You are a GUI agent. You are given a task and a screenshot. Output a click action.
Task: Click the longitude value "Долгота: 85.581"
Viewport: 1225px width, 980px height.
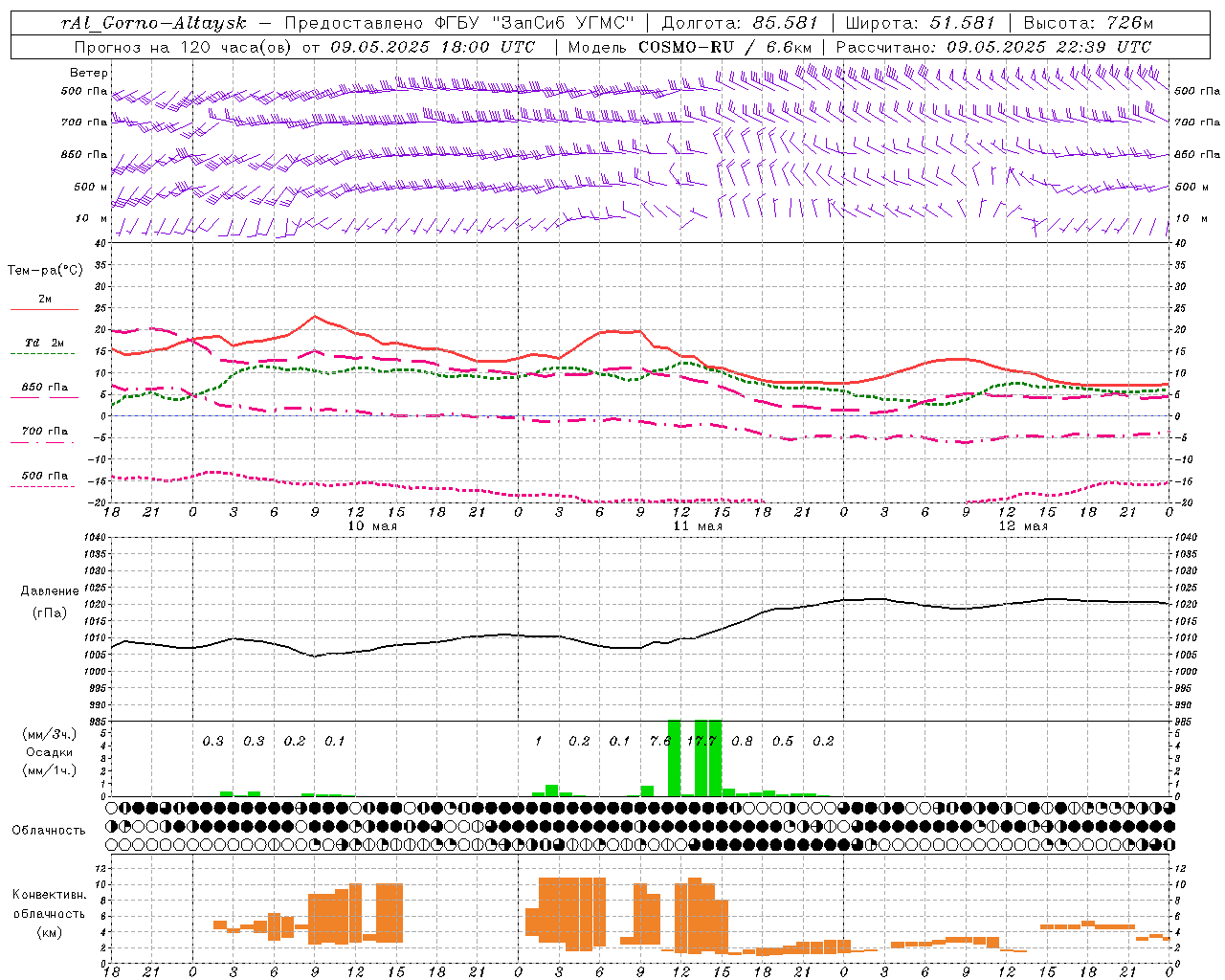tap(740, 22)
